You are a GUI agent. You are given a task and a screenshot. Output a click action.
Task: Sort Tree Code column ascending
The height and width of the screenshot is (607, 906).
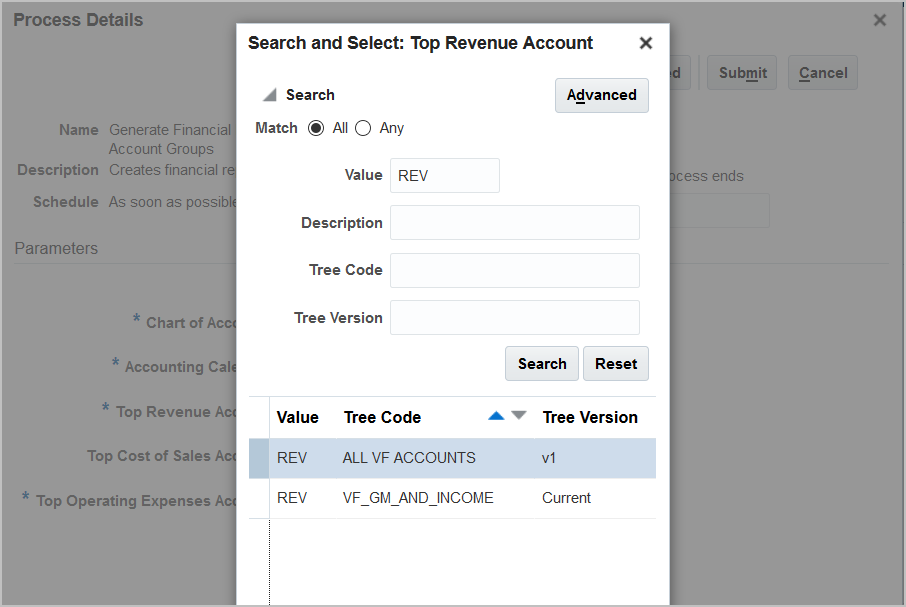496,416
